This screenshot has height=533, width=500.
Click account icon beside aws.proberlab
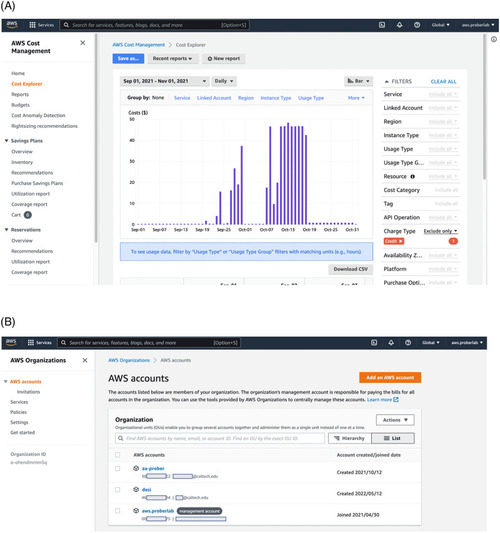point(136,511)
